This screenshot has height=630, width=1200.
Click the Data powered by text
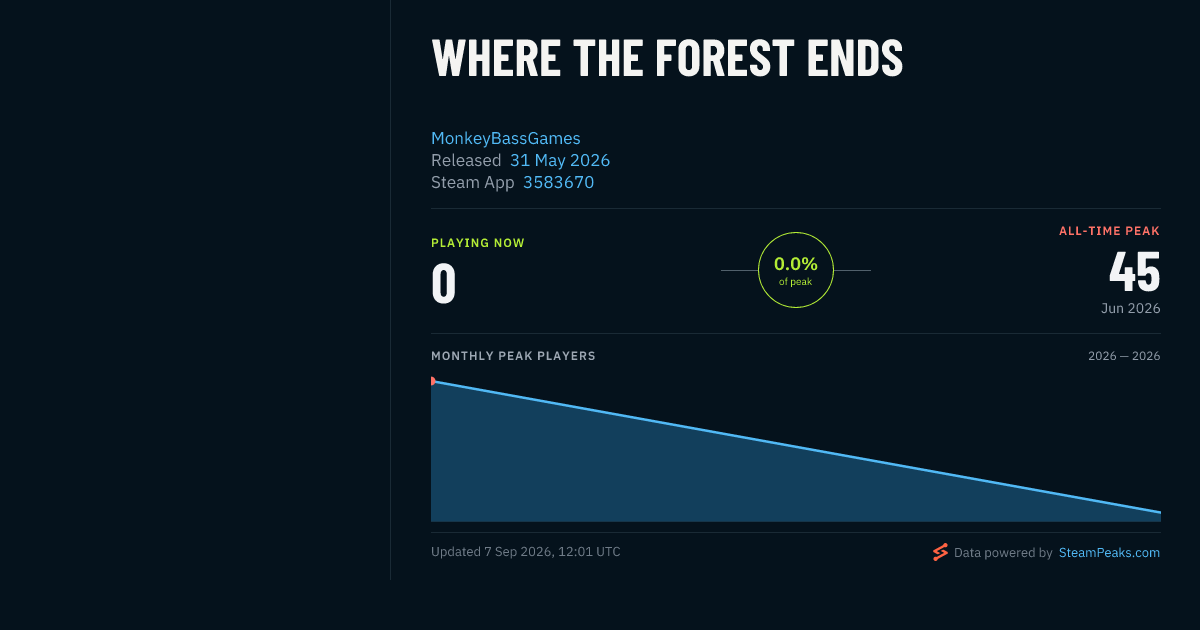[1003, 552]
